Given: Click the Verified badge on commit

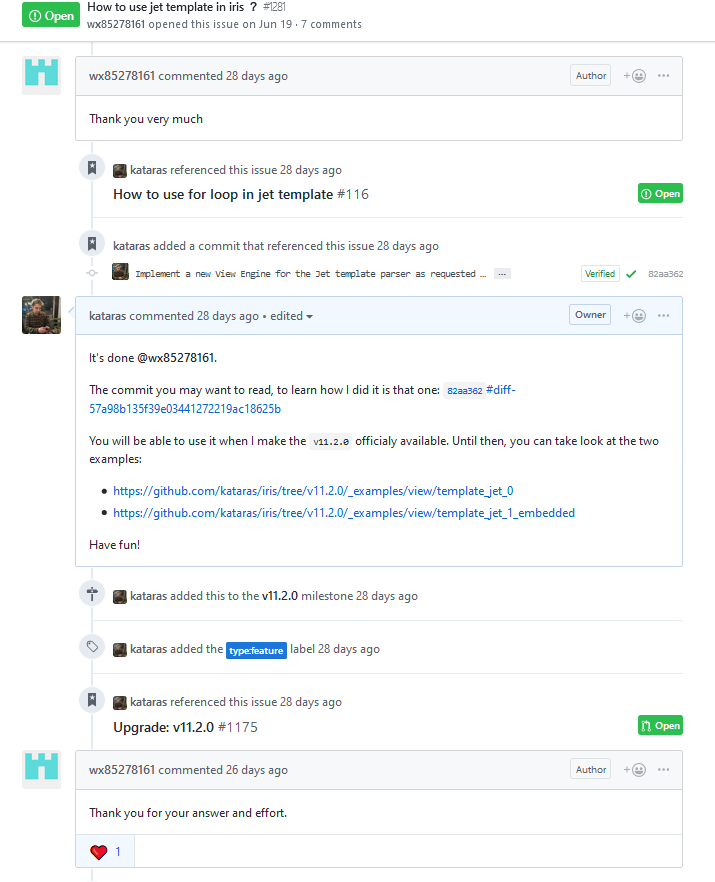Looking at the screenshot, I should (x=600, y=274).
